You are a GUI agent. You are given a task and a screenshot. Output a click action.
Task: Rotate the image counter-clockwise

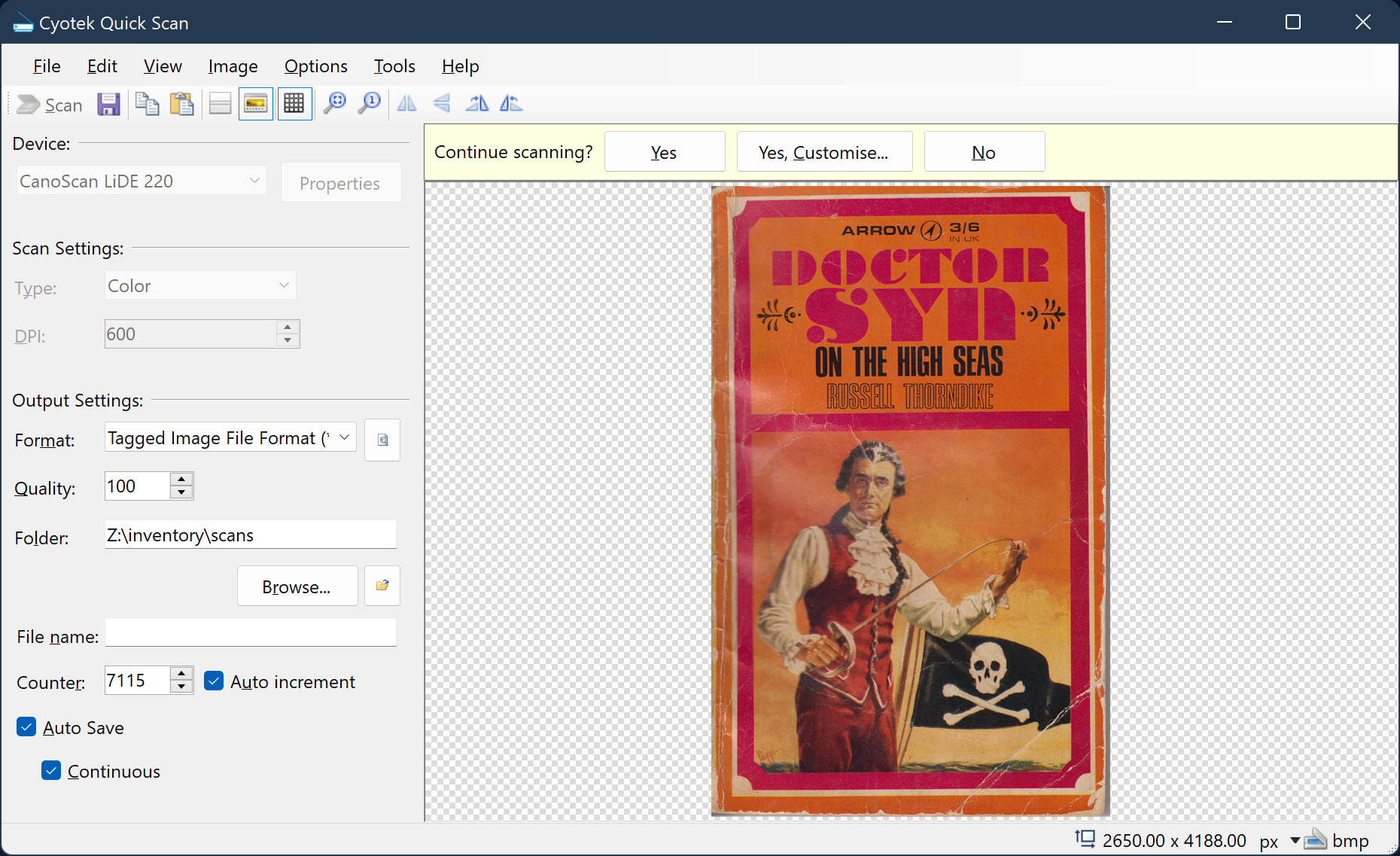511,105
